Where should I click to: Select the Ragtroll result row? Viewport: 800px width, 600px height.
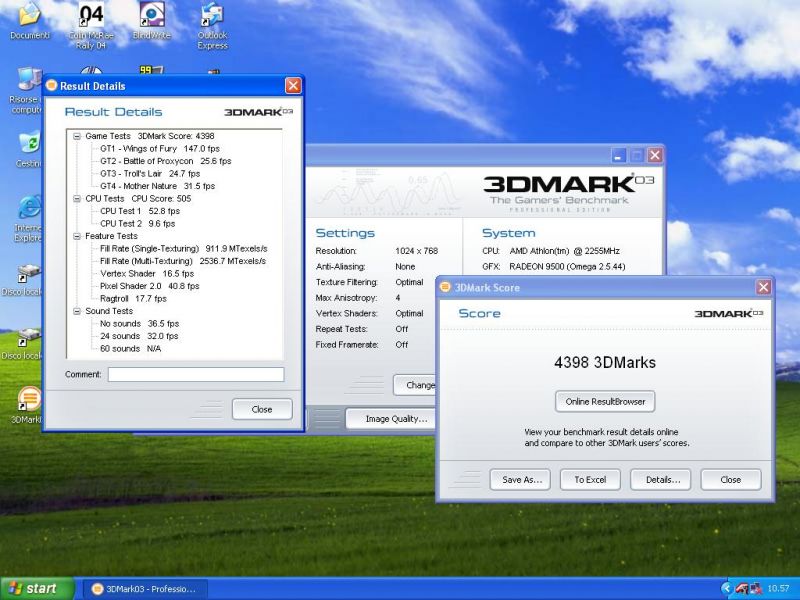(133, 298)
